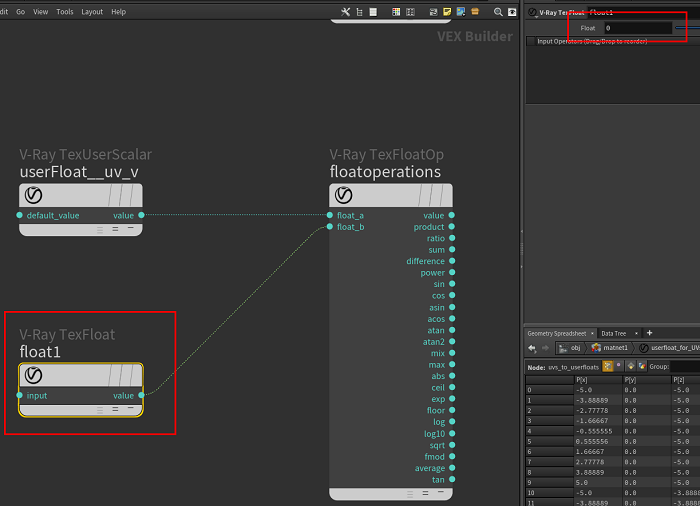Close the Data Tree tab
The height and width of the screenshot is (506, 700).
click(x=637, y=334)
